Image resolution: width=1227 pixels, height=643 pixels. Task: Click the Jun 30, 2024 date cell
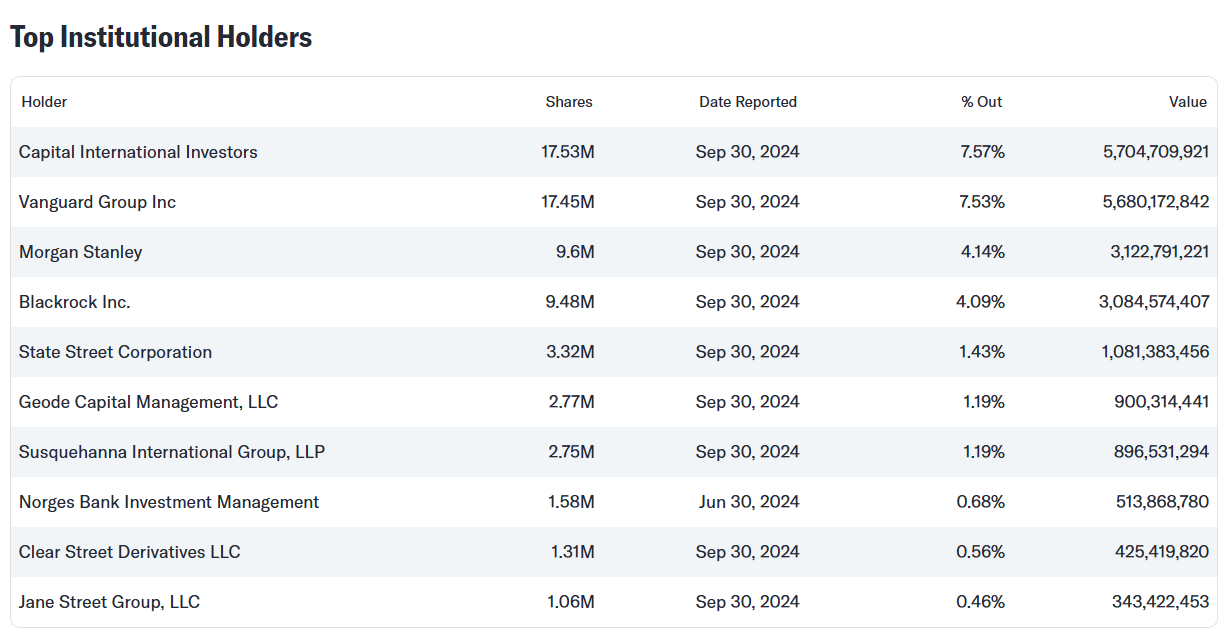pos(748,502)
